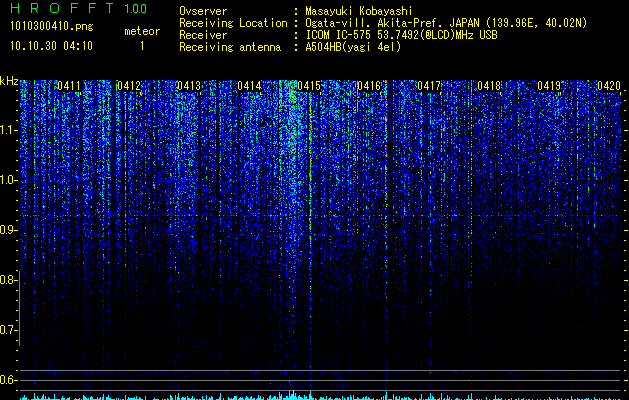Viewport: 629px width, 400px height.
Task: Click the 0420 time marker
Action: [x=609, y=86]
